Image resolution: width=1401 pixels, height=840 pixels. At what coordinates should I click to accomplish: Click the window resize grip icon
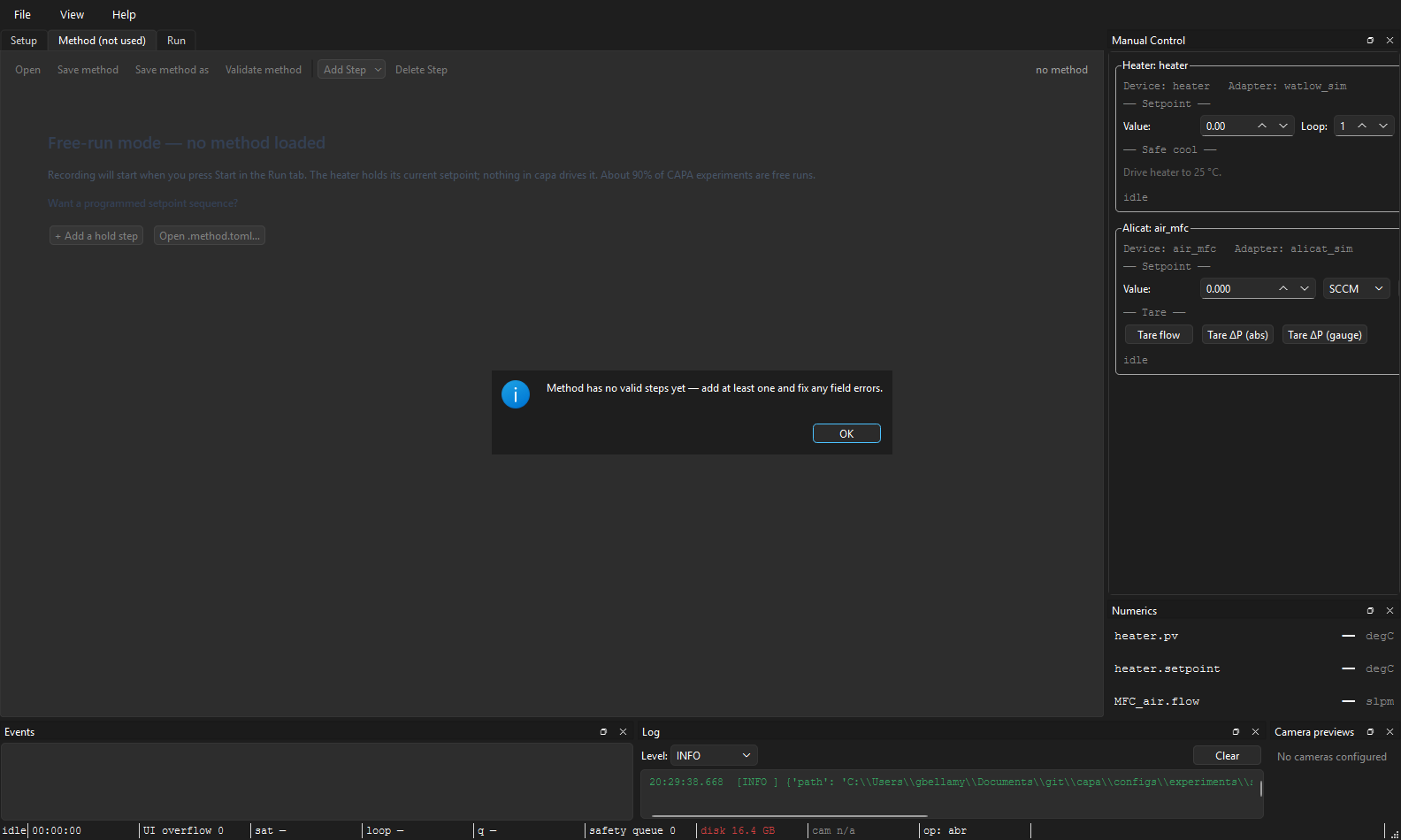tap(1395, 834)
